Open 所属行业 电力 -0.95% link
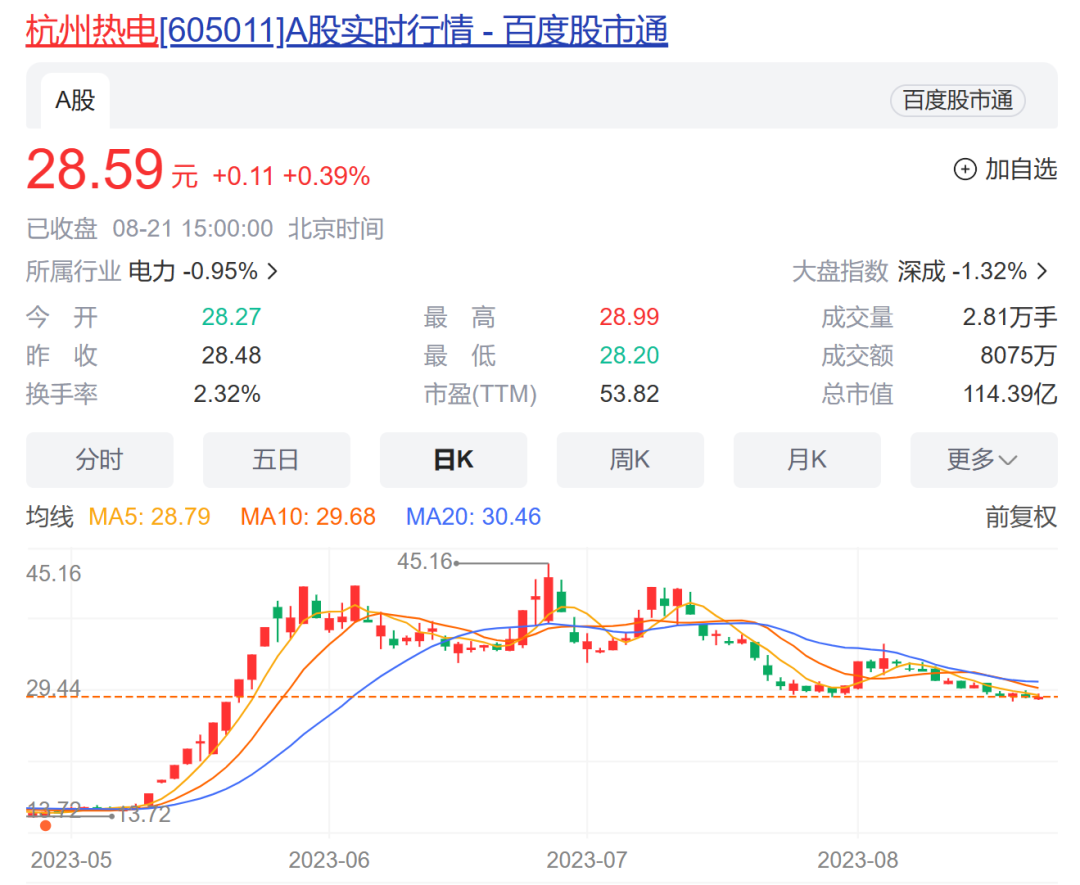This screenshot has width=1080, height=885. 152,271
